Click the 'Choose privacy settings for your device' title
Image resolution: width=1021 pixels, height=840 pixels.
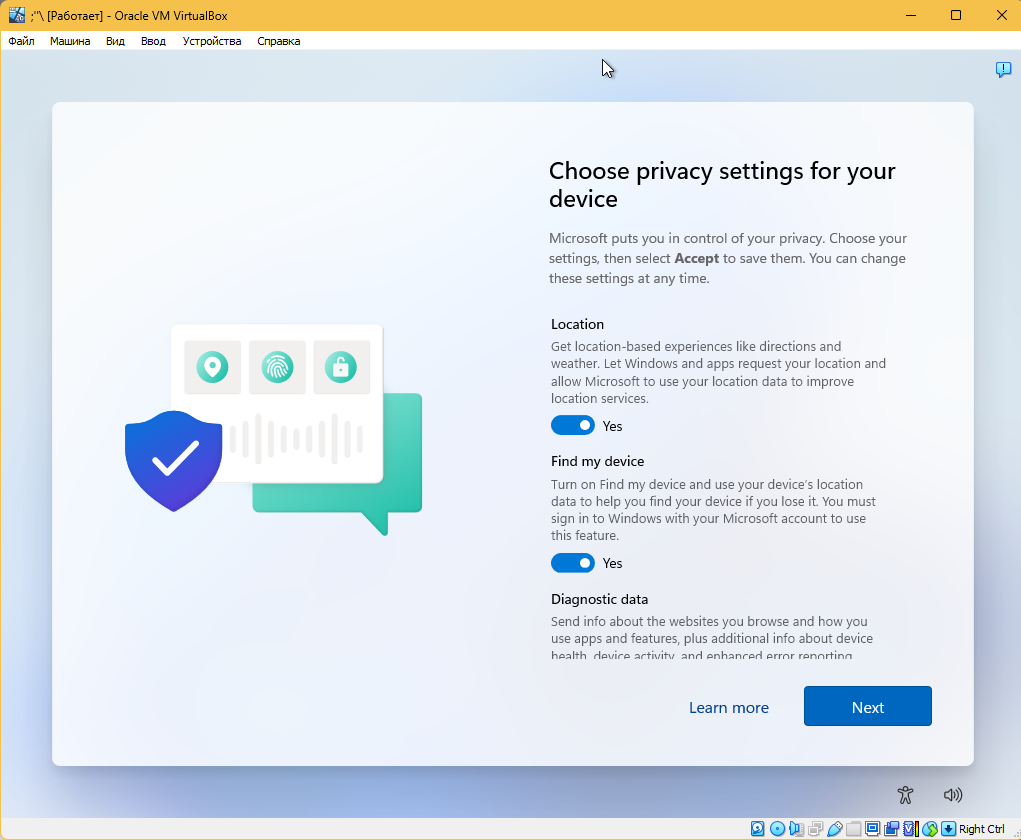click(722, 184)
